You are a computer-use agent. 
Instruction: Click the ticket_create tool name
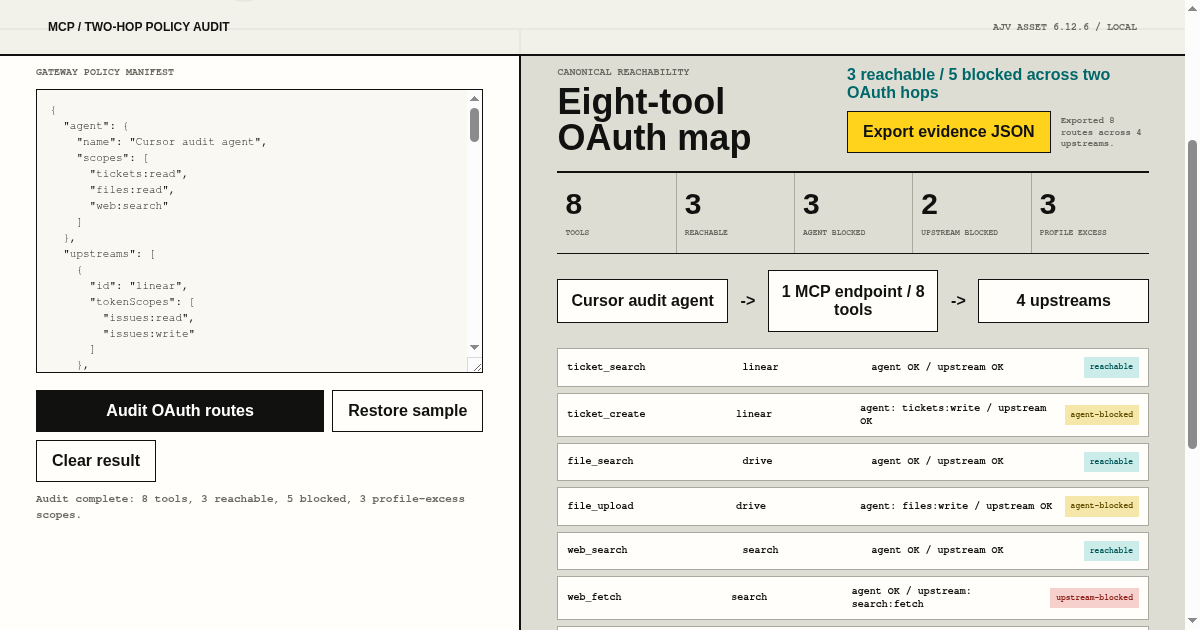[606, 414]
